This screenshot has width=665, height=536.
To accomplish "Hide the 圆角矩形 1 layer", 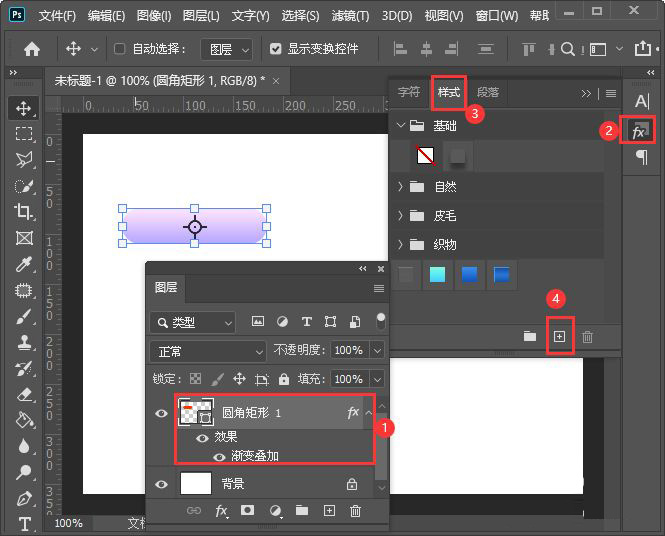I will click(161, 413).
